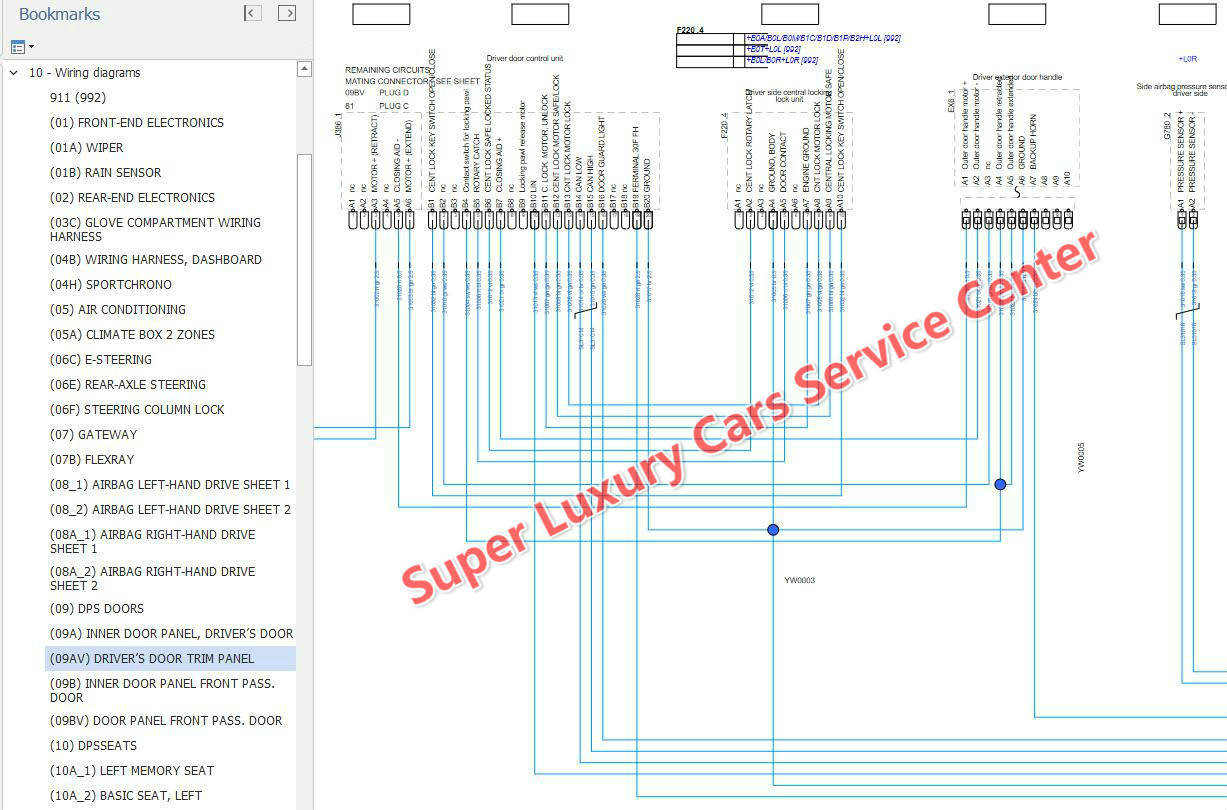1227x810 pixels.
Task: Collapse the 10 - Wiring diagrams node
Action: [x=14, y=73]
